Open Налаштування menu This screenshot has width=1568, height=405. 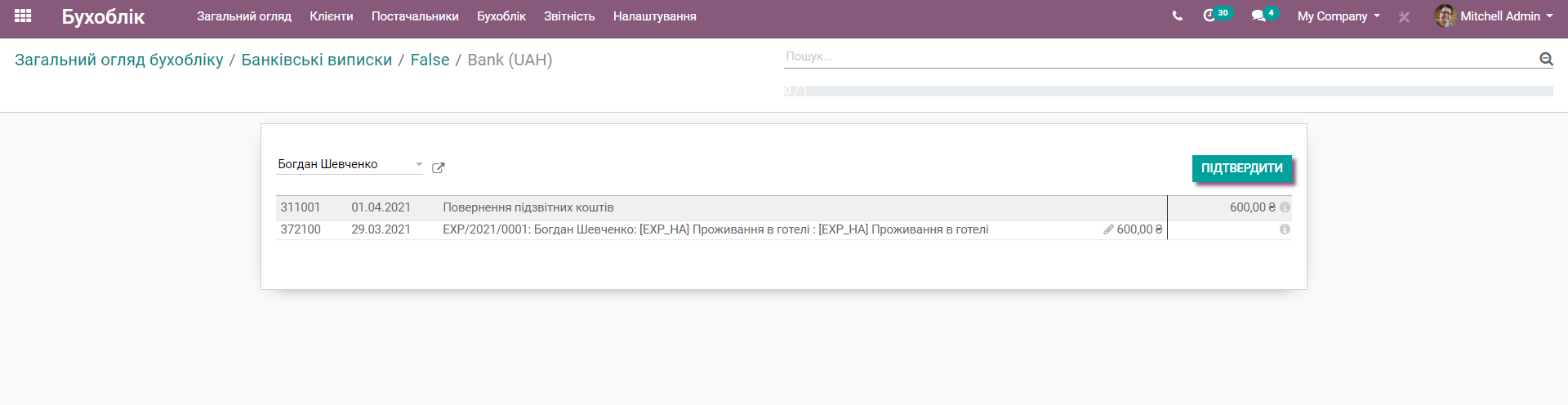(x=655, y=16)
